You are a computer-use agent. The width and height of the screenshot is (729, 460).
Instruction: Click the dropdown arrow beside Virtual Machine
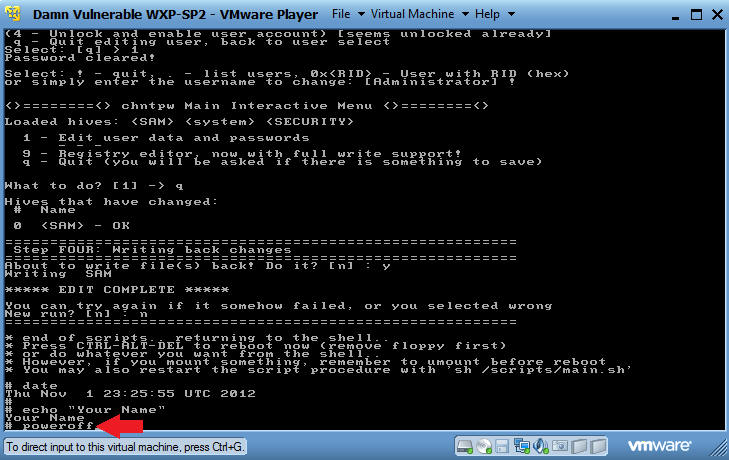click(x=465, y=14)
